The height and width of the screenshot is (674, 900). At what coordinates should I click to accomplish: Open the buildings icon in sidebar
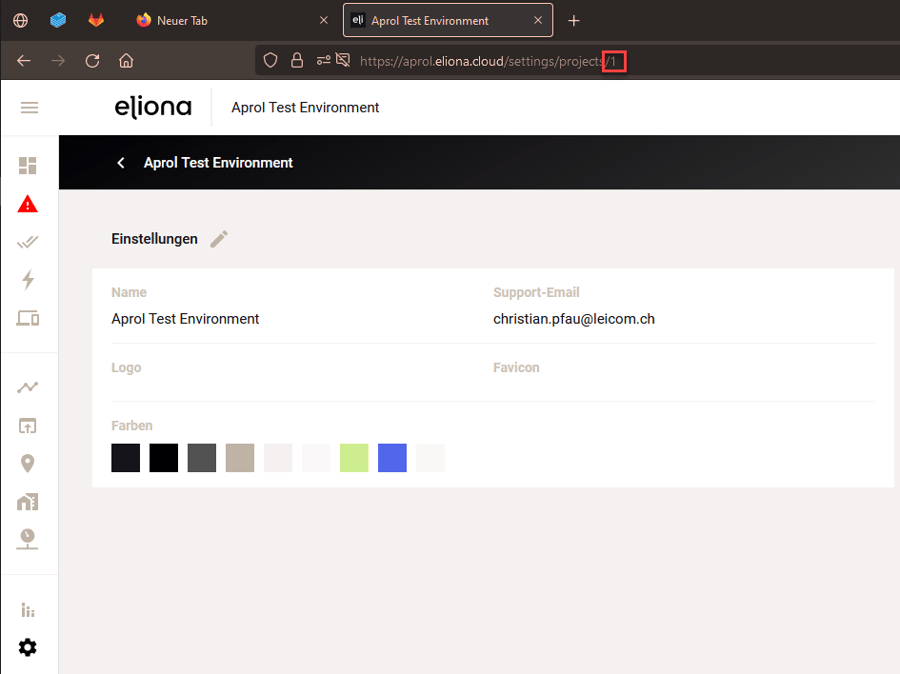point(28,502)
